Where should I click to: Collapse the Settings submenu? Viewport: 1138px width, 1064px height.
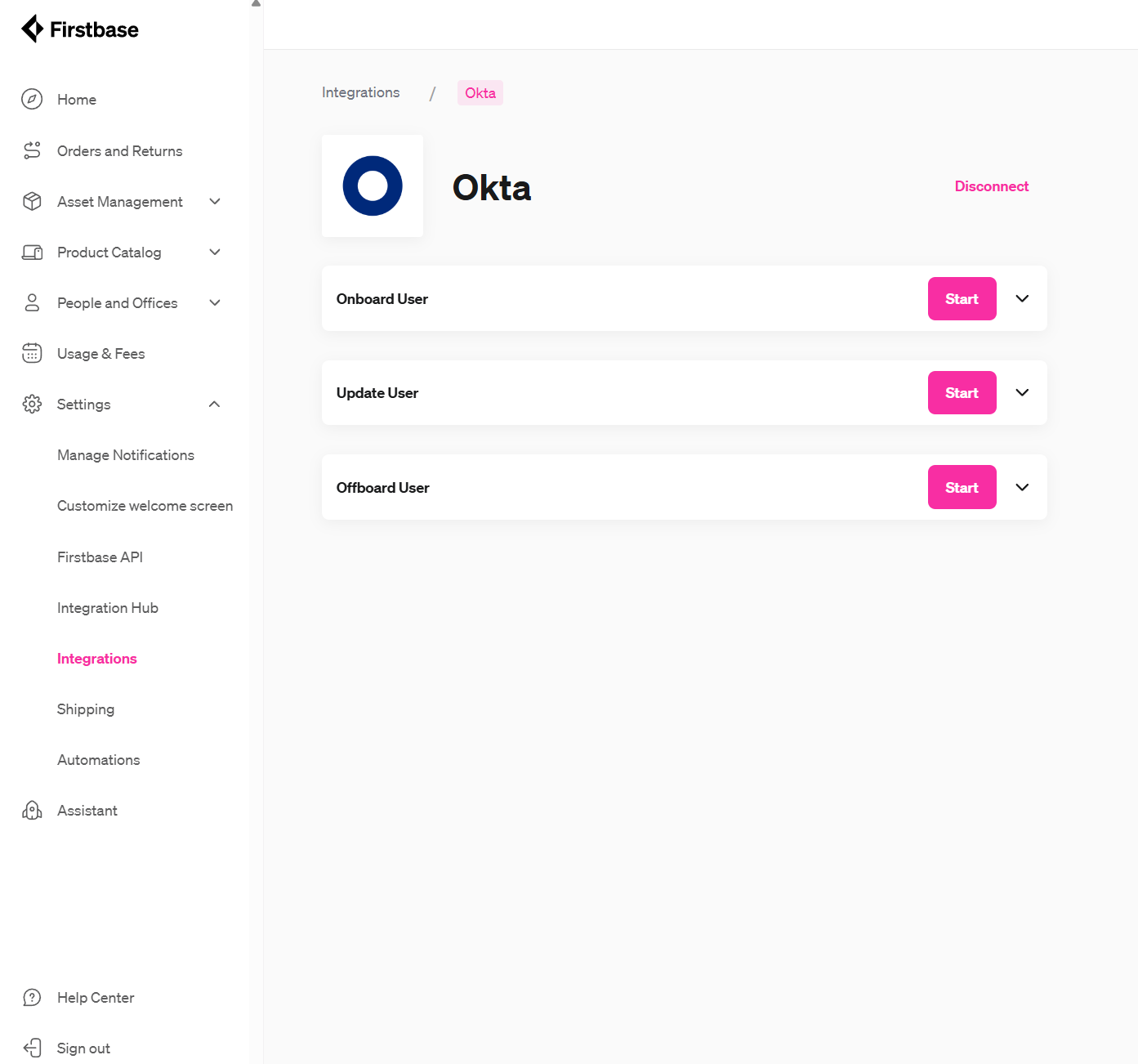(x=215, y=404)
